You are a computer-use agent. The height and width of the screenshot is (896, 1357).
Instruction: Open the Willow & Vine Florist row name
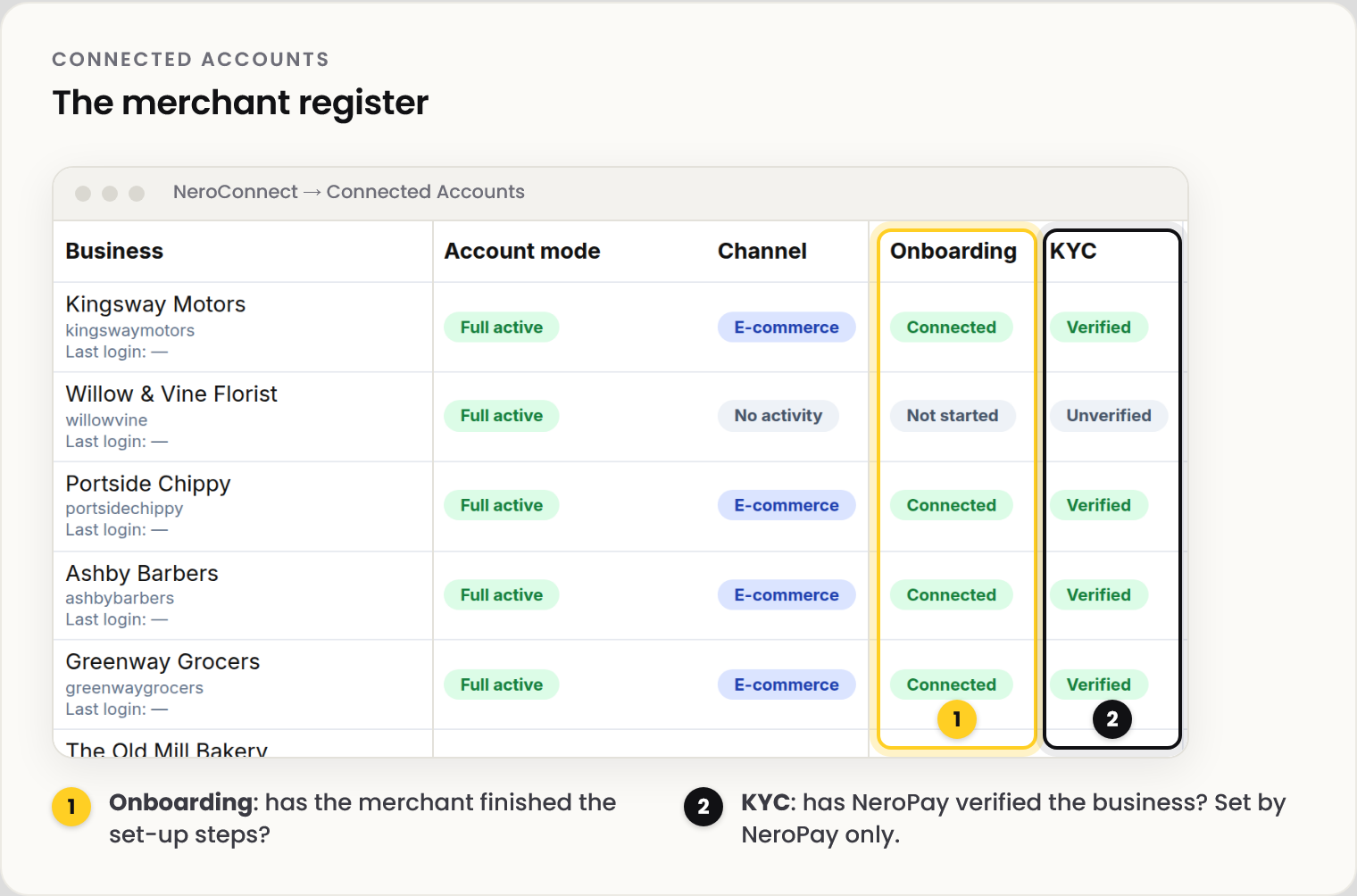(x=171, y=394)
